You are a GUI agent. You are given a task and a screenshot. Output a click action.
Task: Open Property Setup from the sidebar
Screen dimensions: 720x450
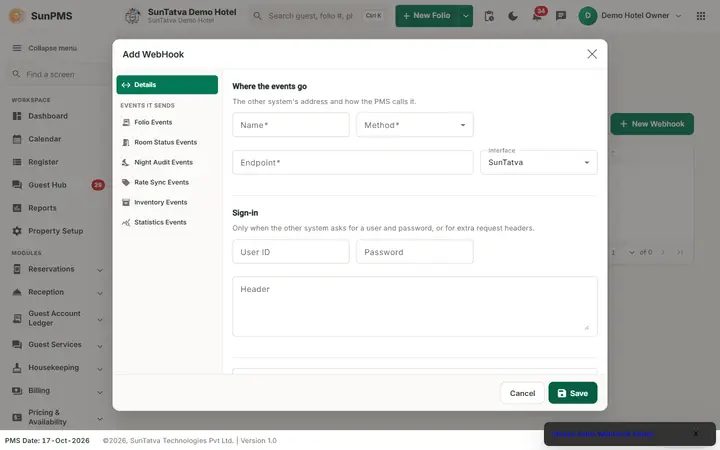point(56,231)
